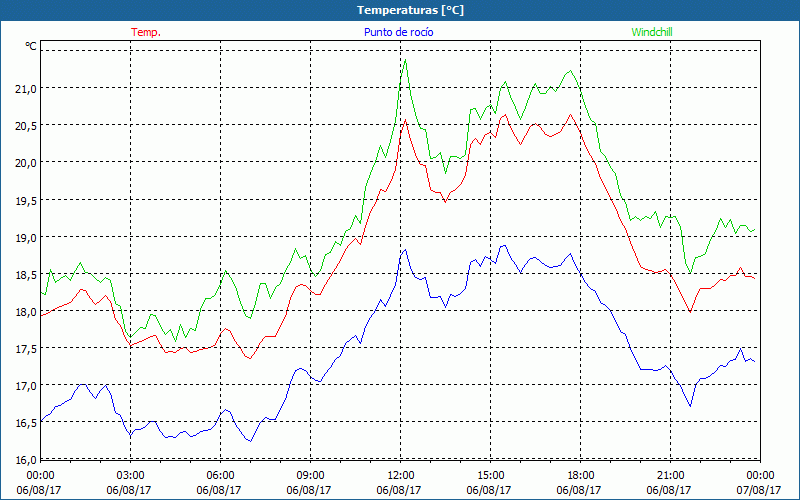The width and height of the screenshot is (800, 500).
Task: Click the 03:00 time axis label
Action: pos(130,475)
